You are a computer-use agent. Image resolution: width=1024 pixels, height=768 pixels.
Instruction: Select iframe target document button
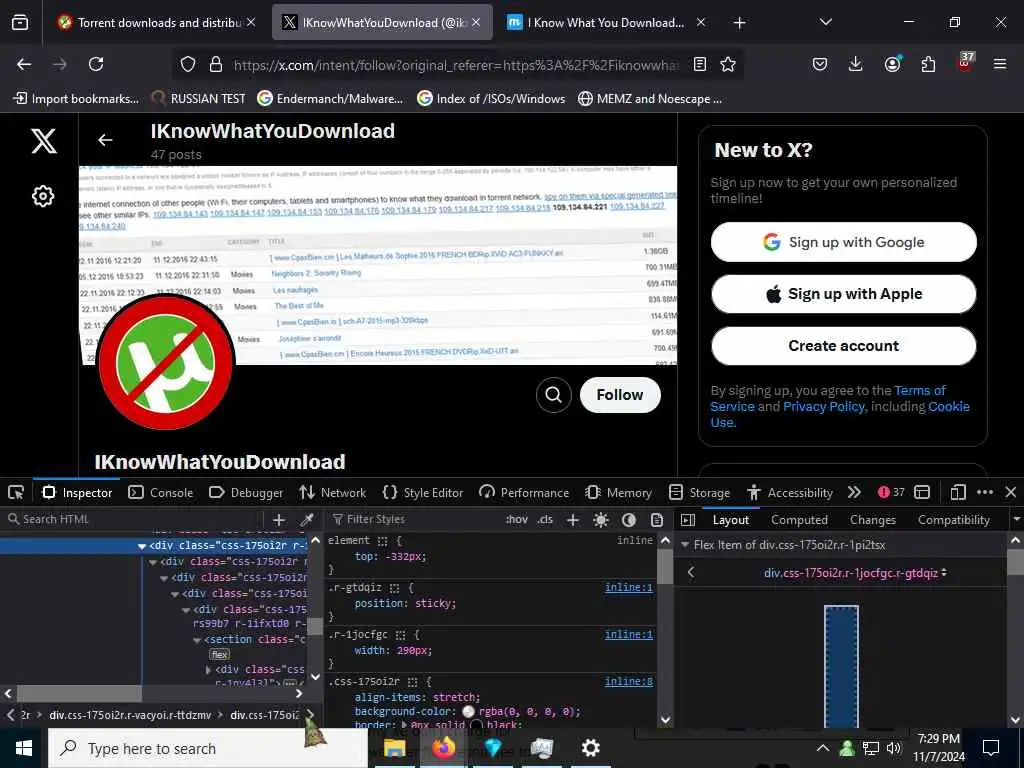pos(922,492)
